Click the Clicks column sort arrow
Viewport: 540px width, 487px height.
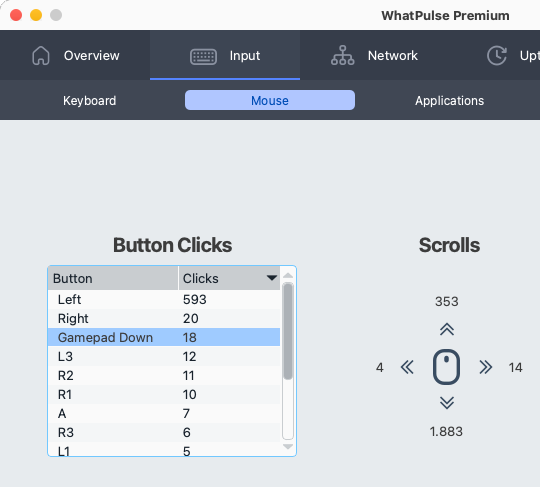click(272, 278)
